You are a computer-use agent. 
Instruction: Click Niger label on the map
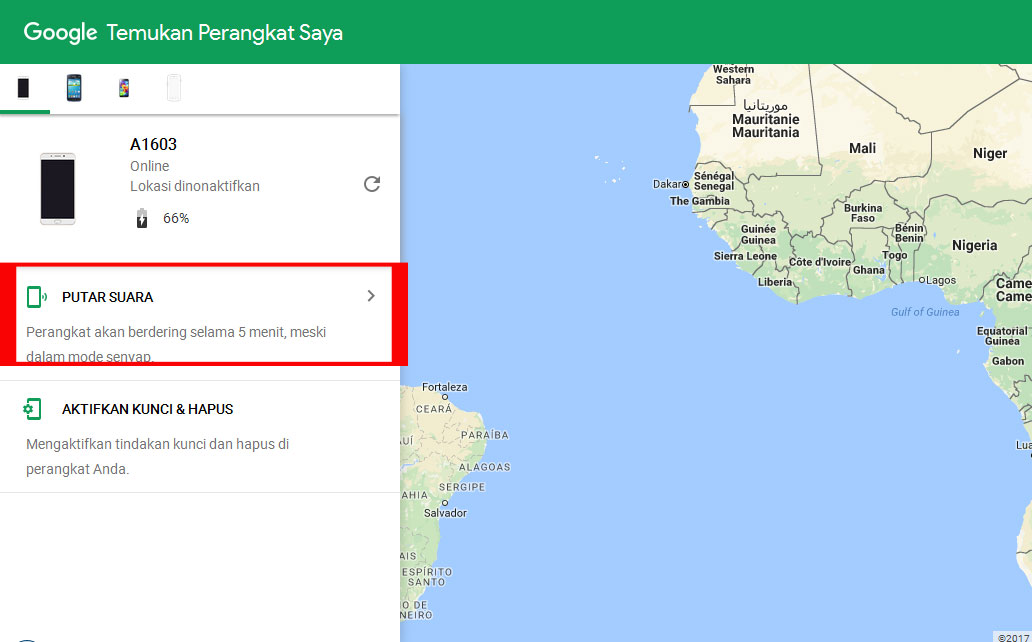coord(990,153)
